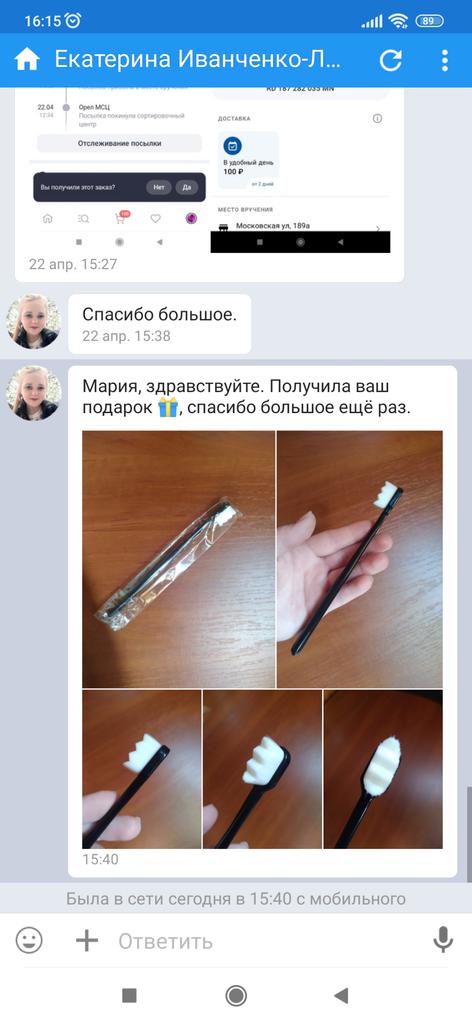Tap Android recent apps square button
472x1024 pixels.
click(129, 995)
